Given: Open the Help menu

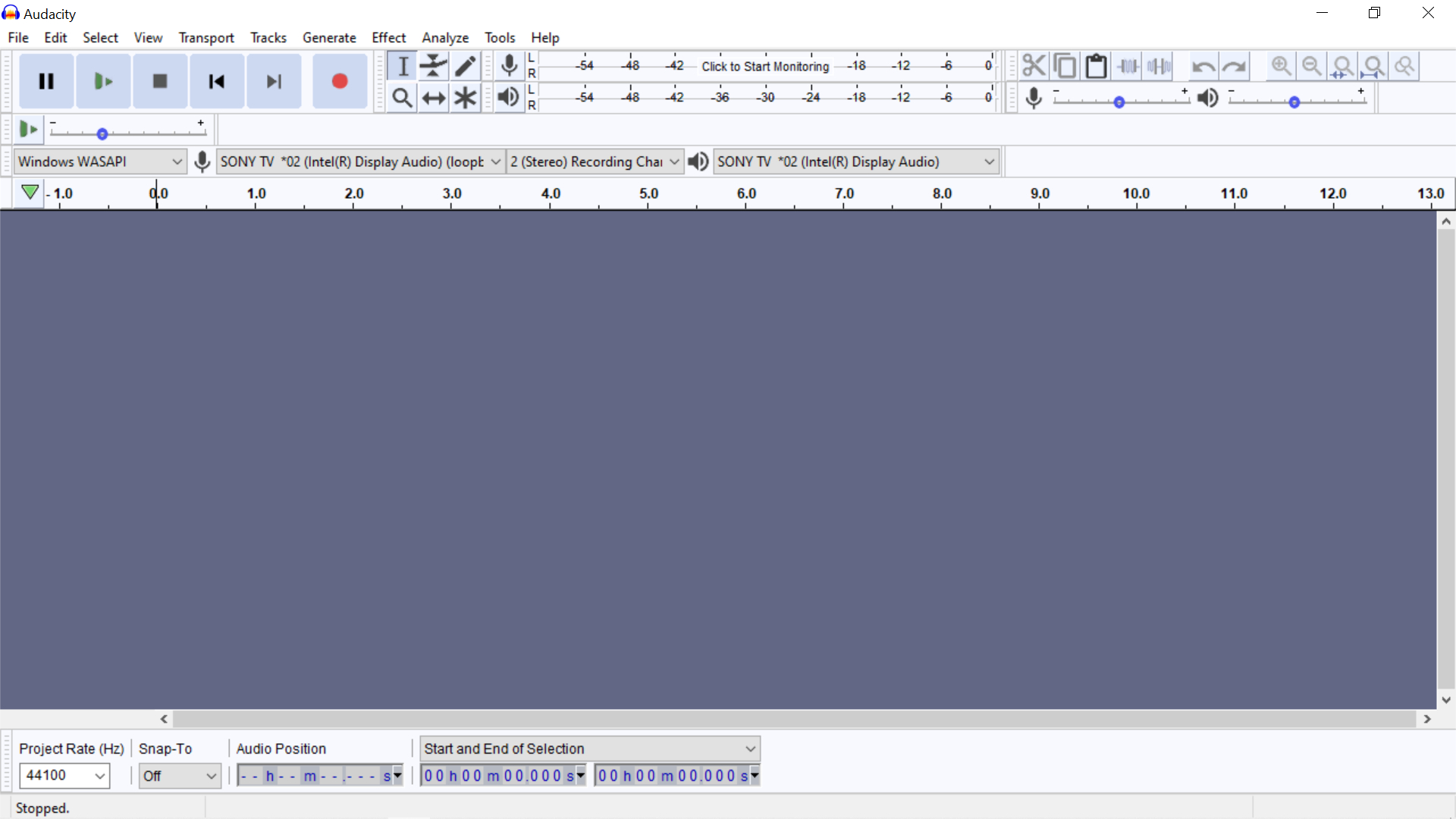Looking at the screenshot, I should pyautogui.click(x=544, y=37).
